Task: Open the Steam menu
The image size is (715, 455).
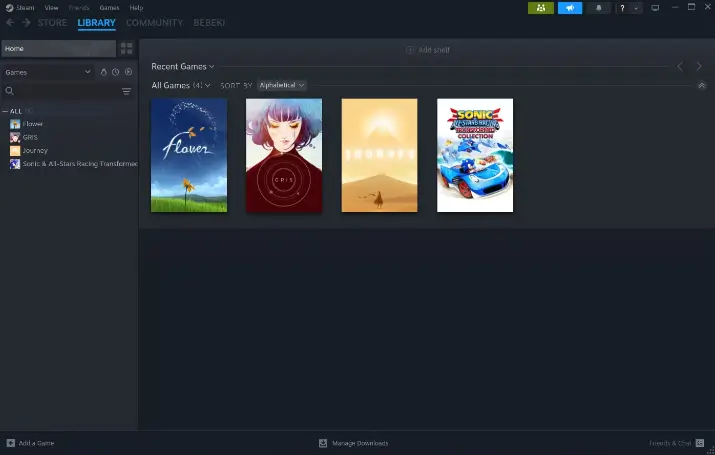Action: pos(25,8)
